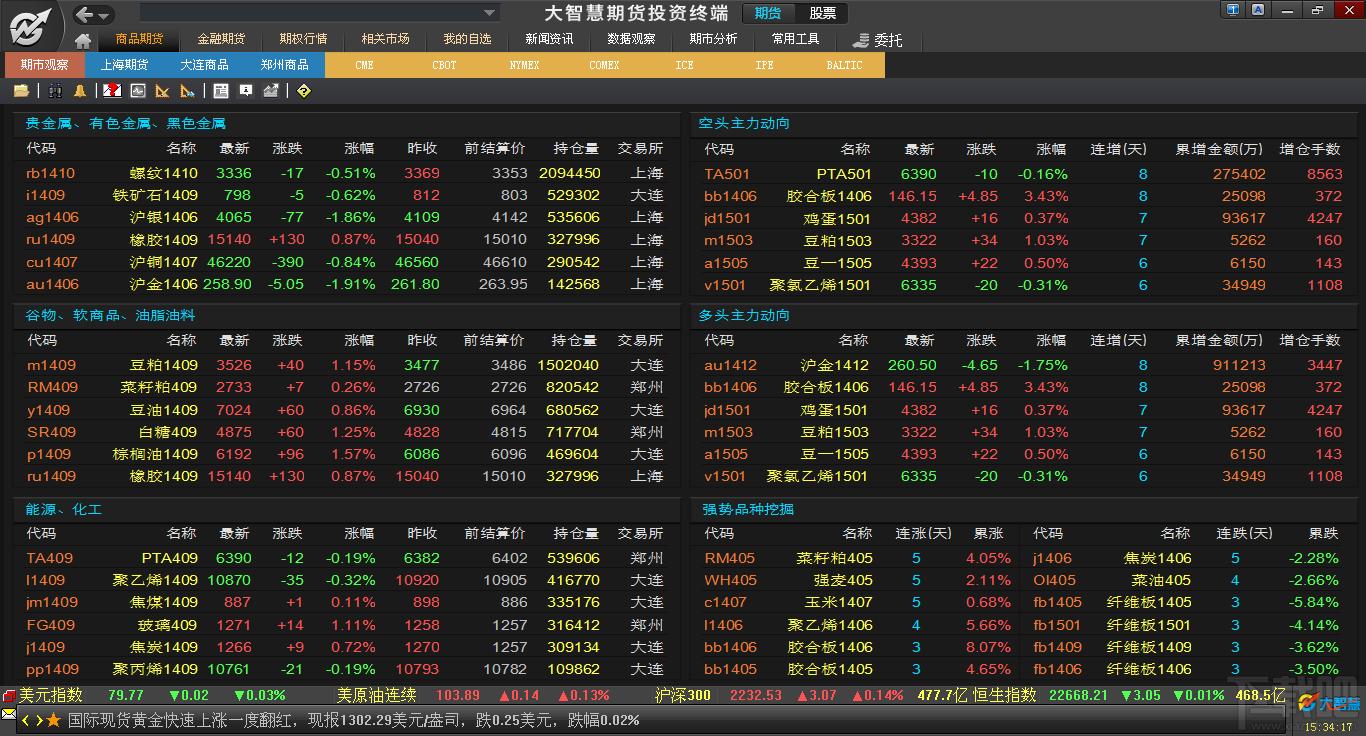The image size is (1366, 736).
Task: Select the IPE exchange tab
Action: tap(764, 65)
